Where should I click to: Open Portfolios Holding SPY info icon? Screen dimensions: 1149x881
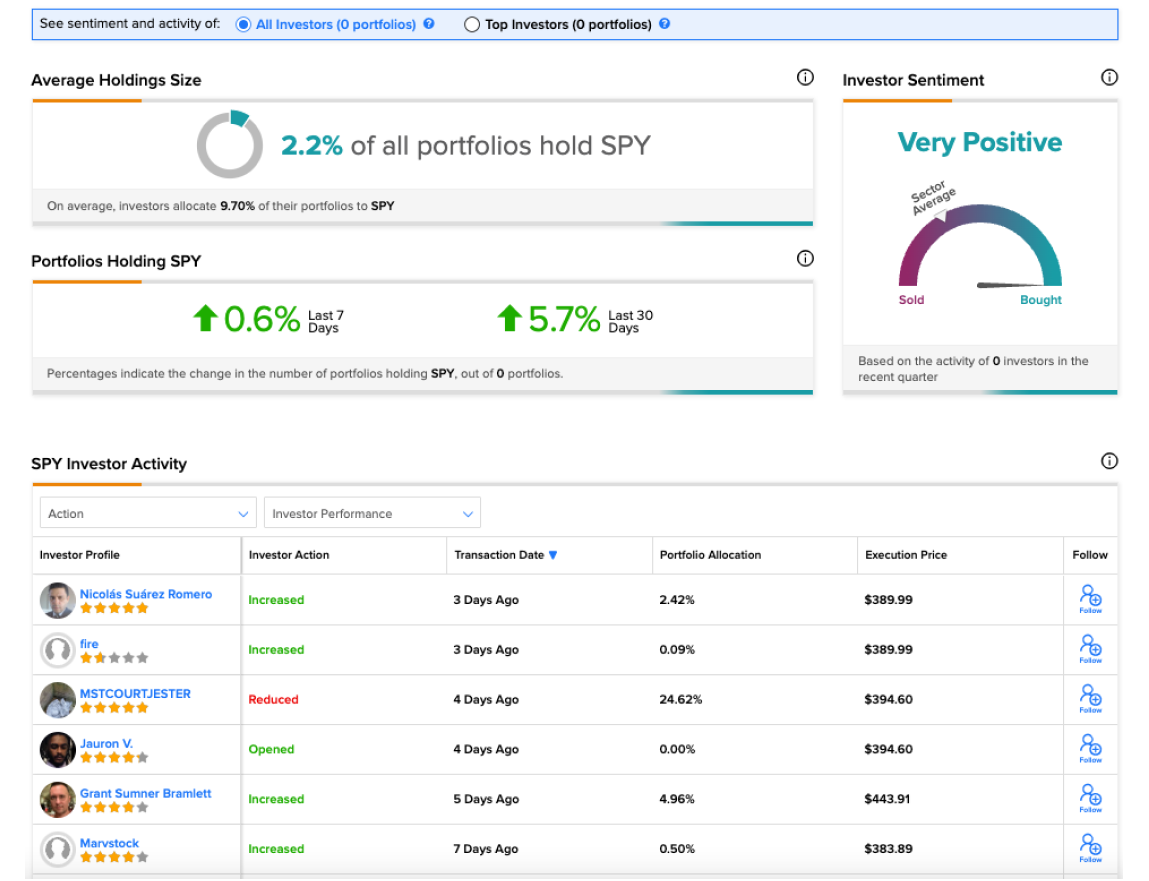[805, 258]
